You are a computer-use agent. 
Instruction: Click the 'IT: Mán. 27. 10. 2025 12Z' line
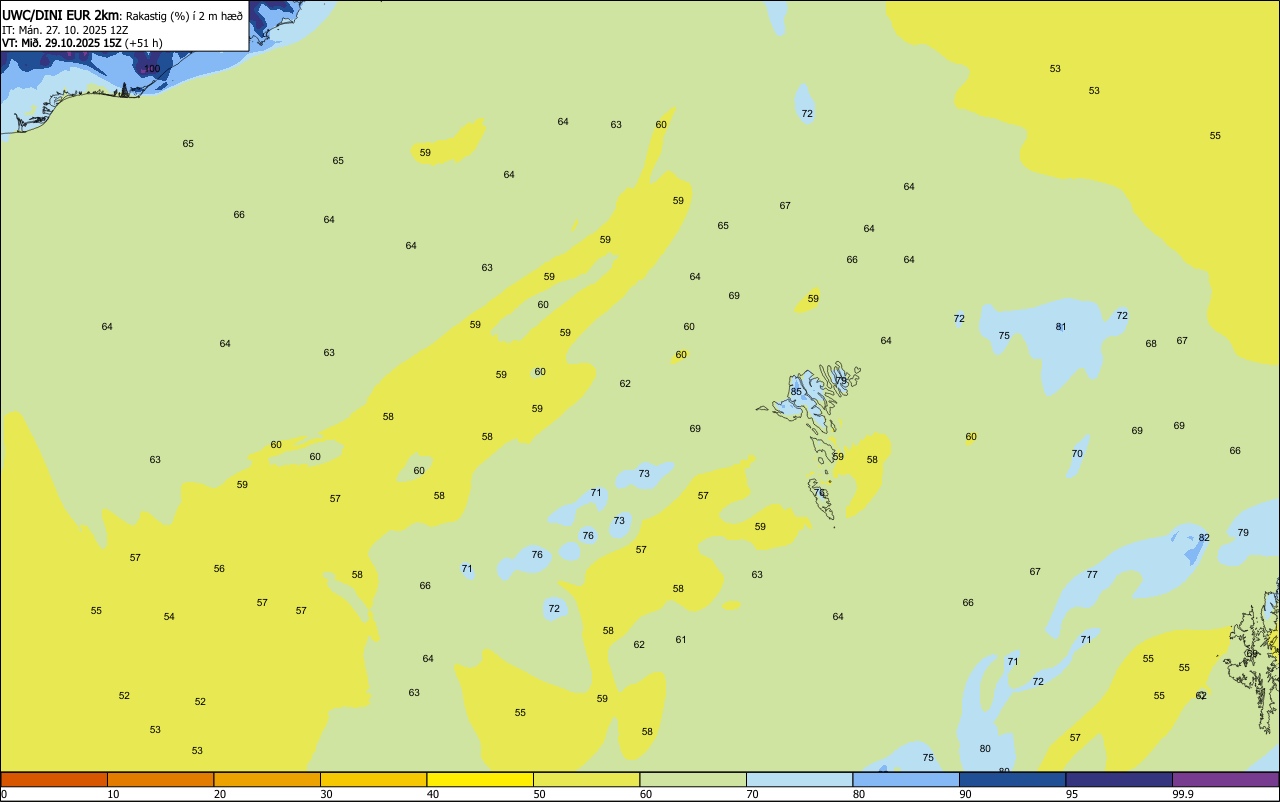(x=66, y=30)
